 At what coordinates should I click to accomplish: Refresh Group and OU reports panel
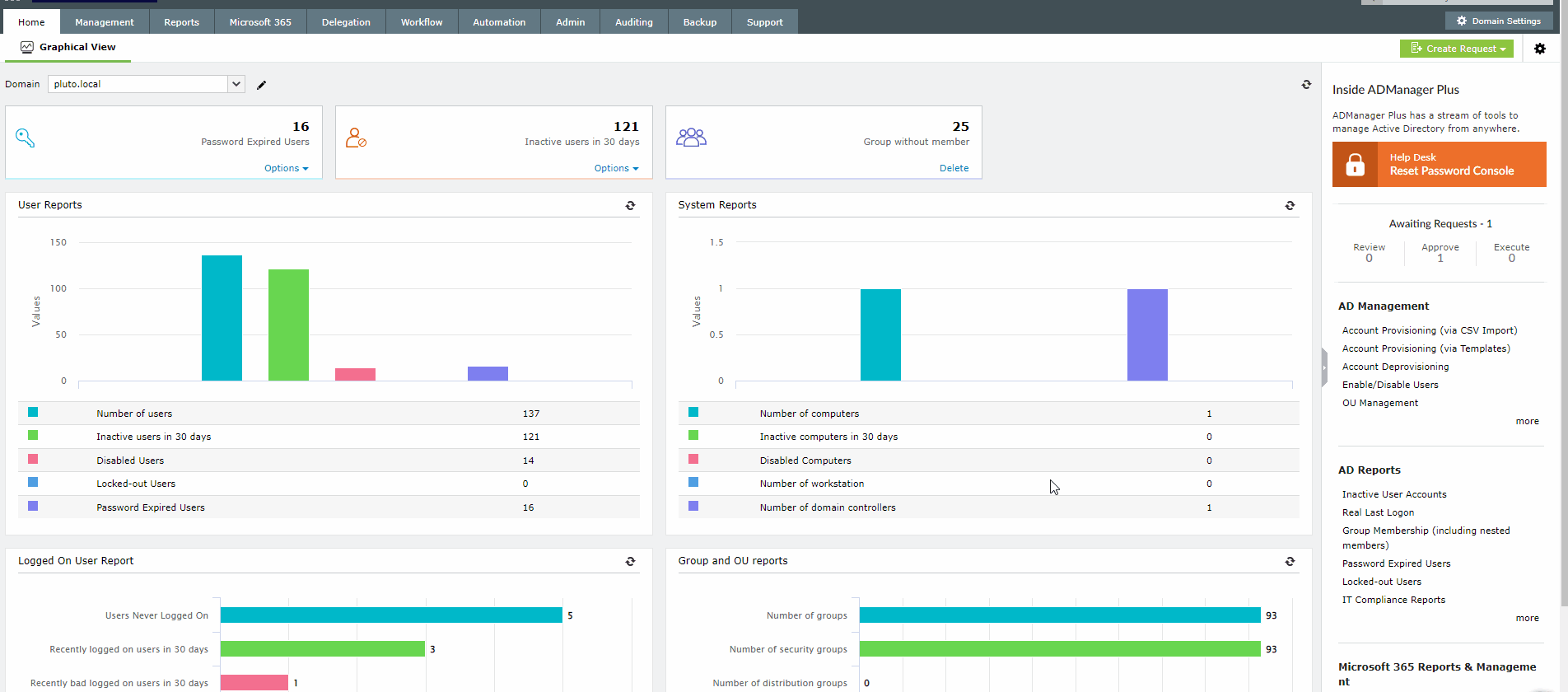click(x=1290, y=562)
